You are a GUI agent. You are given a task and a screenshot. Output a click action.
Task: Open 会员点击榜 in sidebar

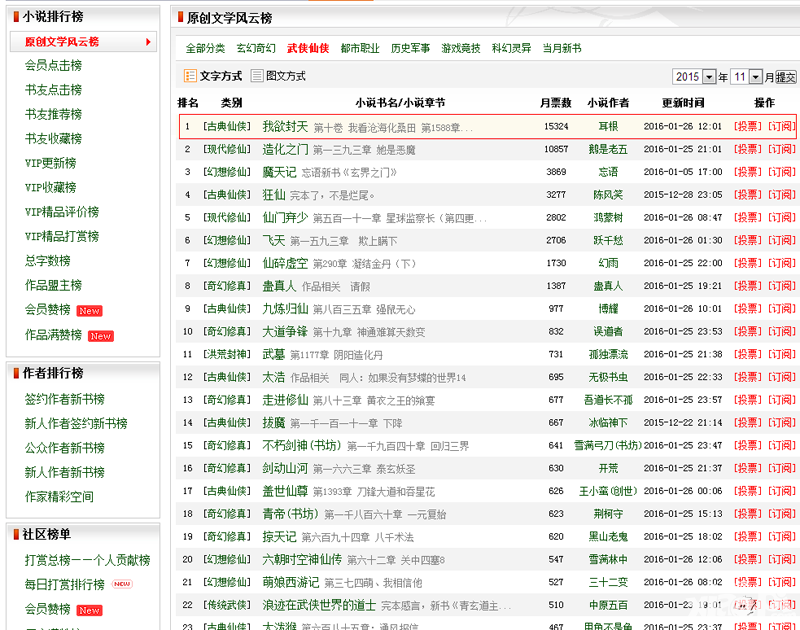tap(53, 65)
